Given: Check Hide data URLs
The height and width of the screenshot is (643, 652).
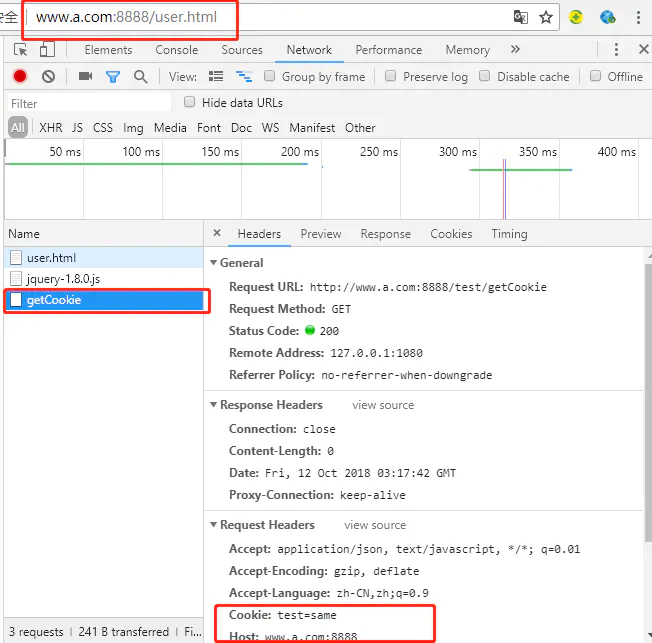Looking at the screenshot, I should [189, 102].
